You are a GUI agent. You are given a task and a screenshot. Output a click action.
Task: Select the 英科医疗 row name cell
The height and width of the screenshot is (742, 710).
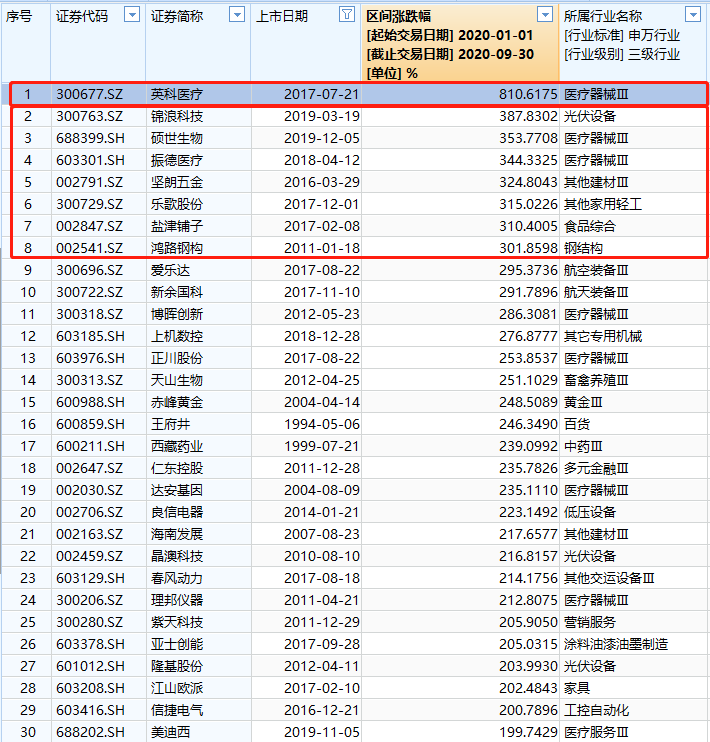coord(177,94)
